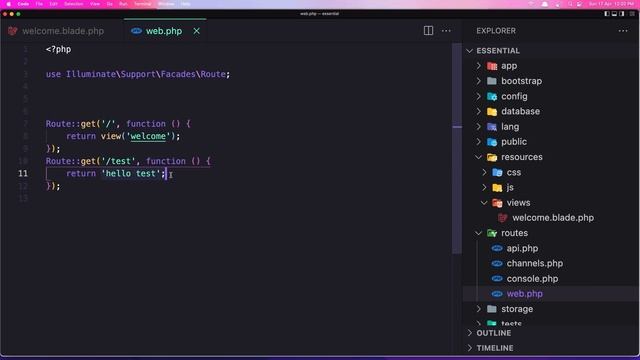Click the split editor right icon
The height and width of the screenshot is (360, 640).
tap(428, 31)
